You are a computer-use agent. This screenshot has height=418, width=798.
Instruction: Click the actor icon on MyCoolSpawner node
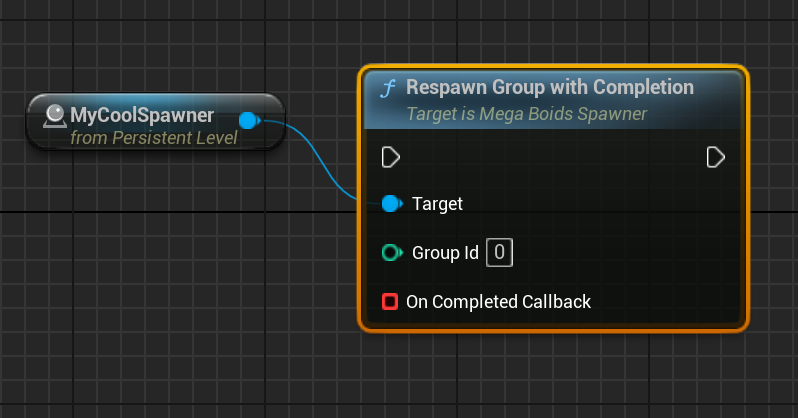[x=55, y=116]
